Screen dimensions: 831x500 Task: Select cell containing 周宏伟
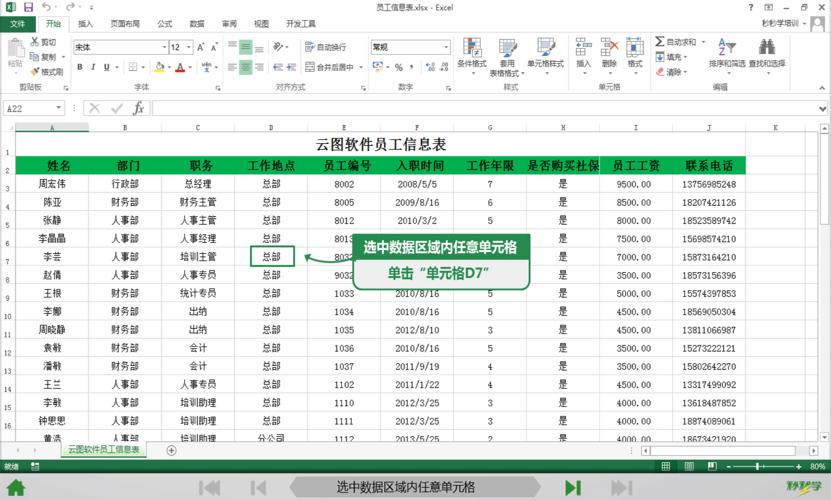point(52,184)
